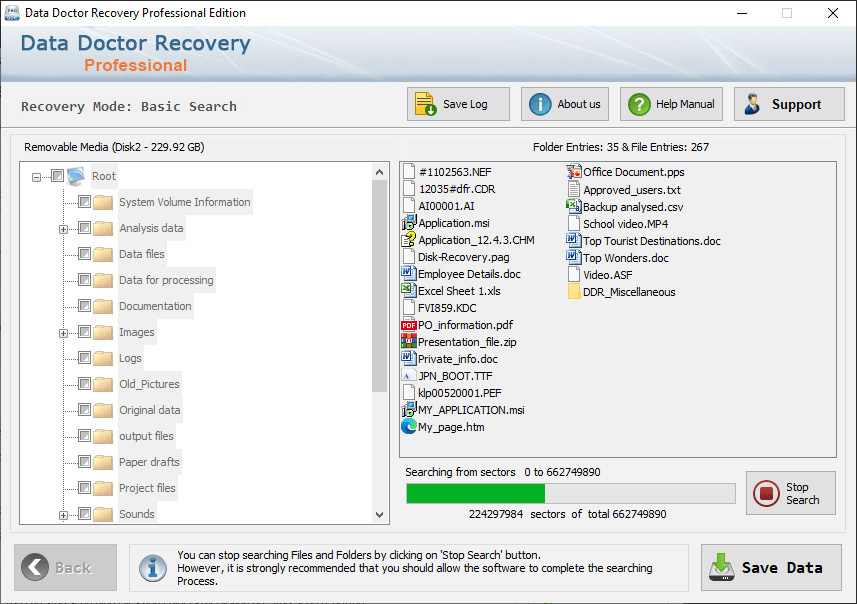This screenshot has height=604, width=857.
Task: Expand the Images folder node
Action: coord(63,333)
